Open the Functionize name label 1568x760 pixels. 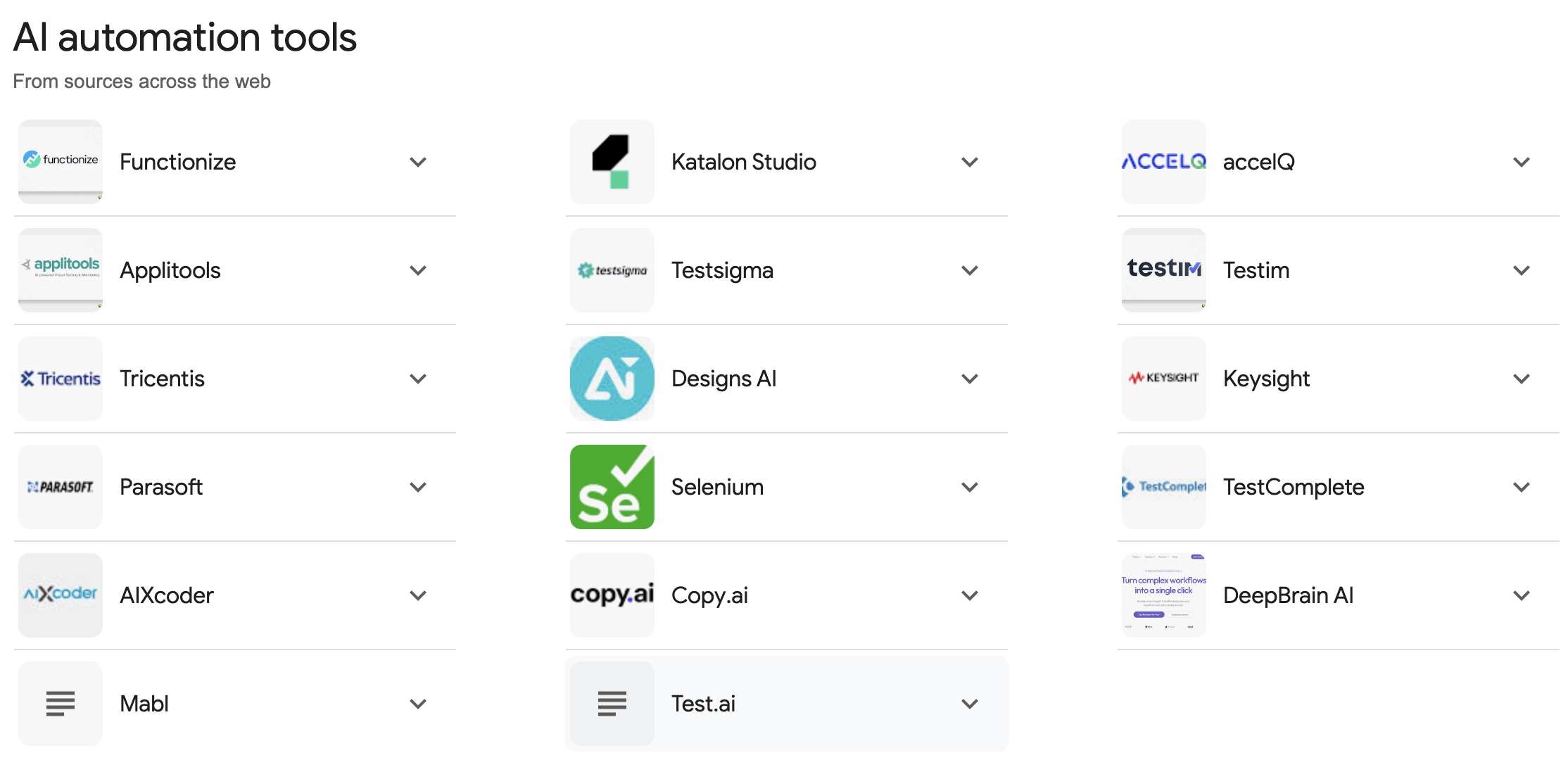[x=178, y=162]
